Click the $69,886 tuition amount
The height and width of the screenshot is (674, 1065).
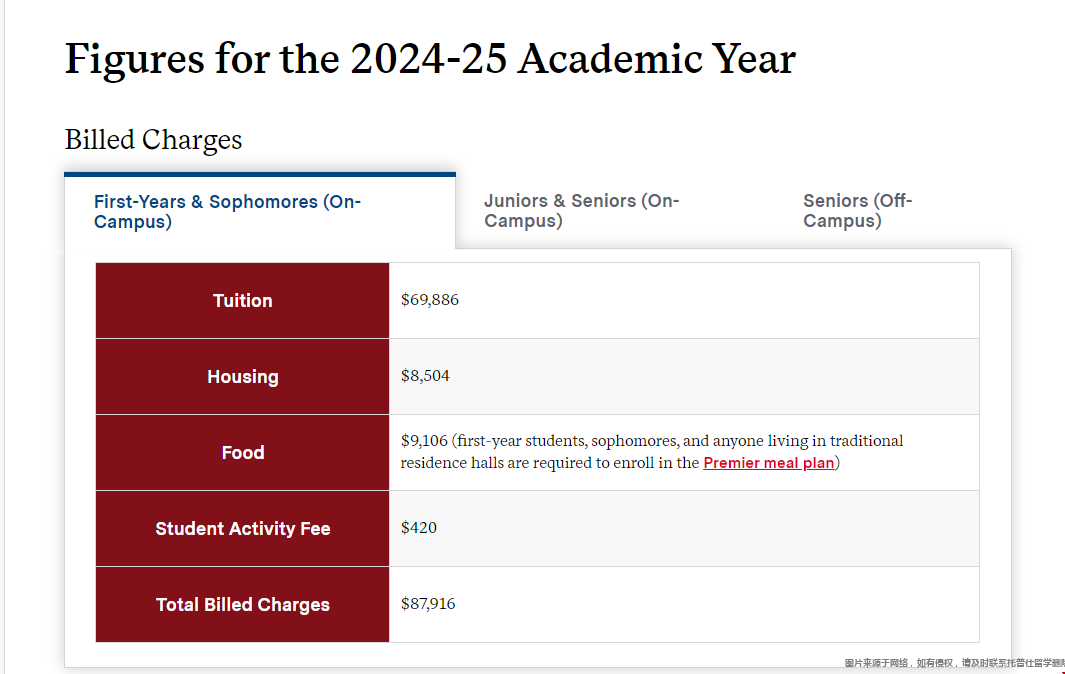point(430,300)
